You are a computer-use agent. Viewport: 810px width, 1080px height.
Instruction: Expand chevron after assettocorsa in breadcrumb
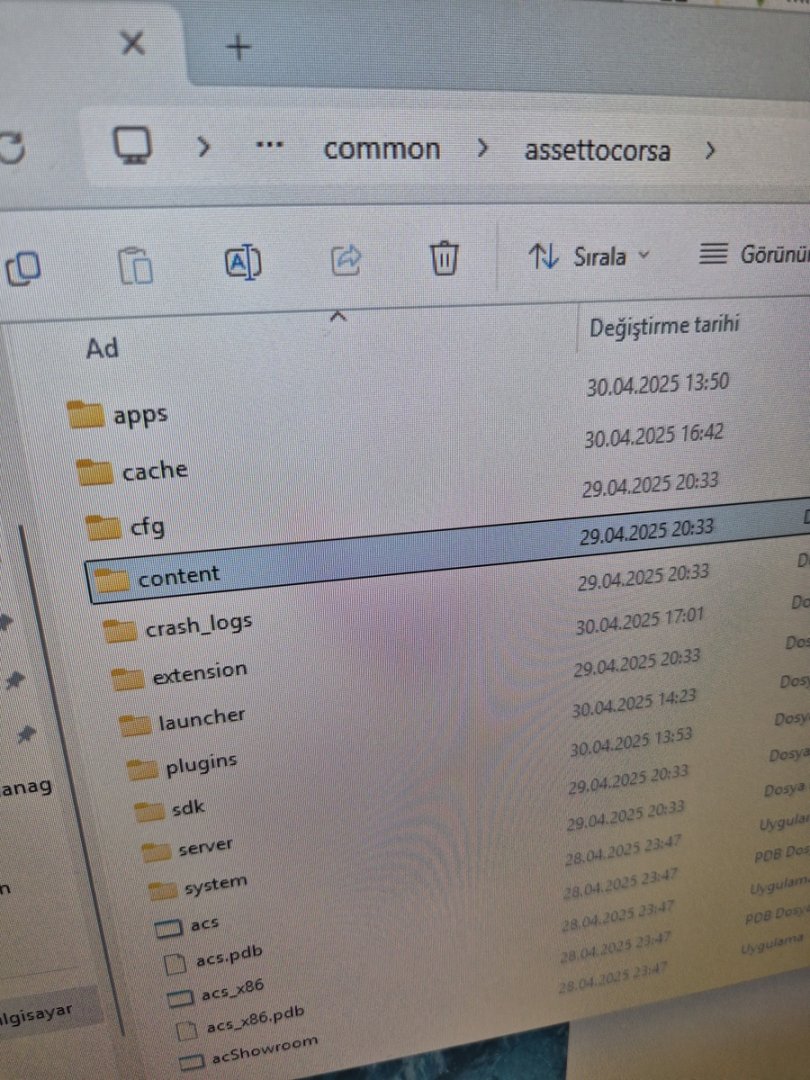pyautogui.click(x=710, y=150)
